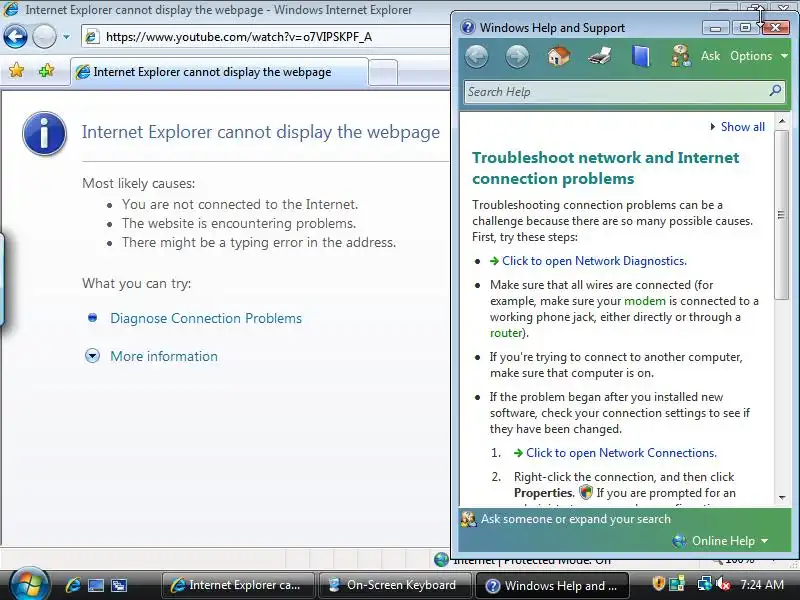Click to open Network Diagnostics link
The height and width of the screenshot is (600, 800).
594,261
